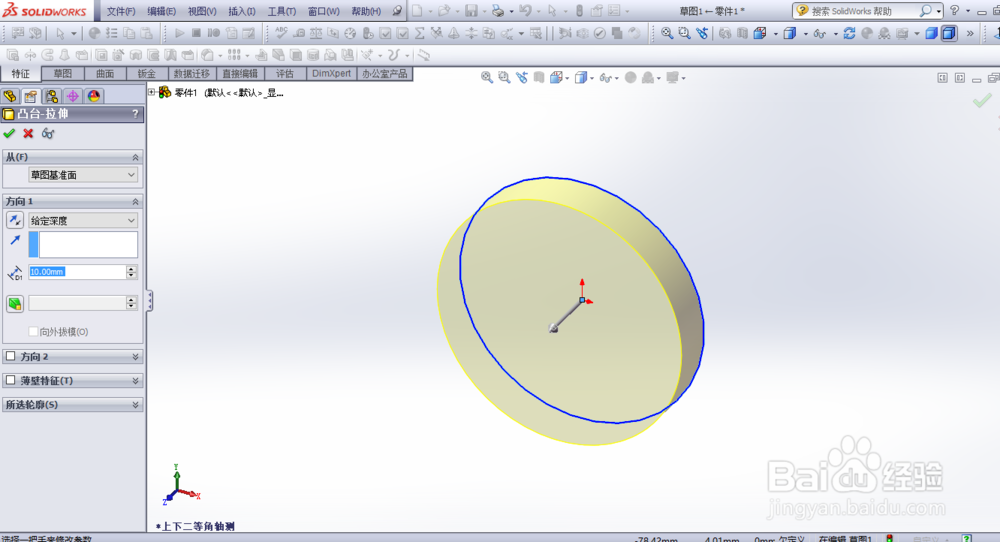
Task: Switch to the 曲面 surface tab
Action: point(105,74)
